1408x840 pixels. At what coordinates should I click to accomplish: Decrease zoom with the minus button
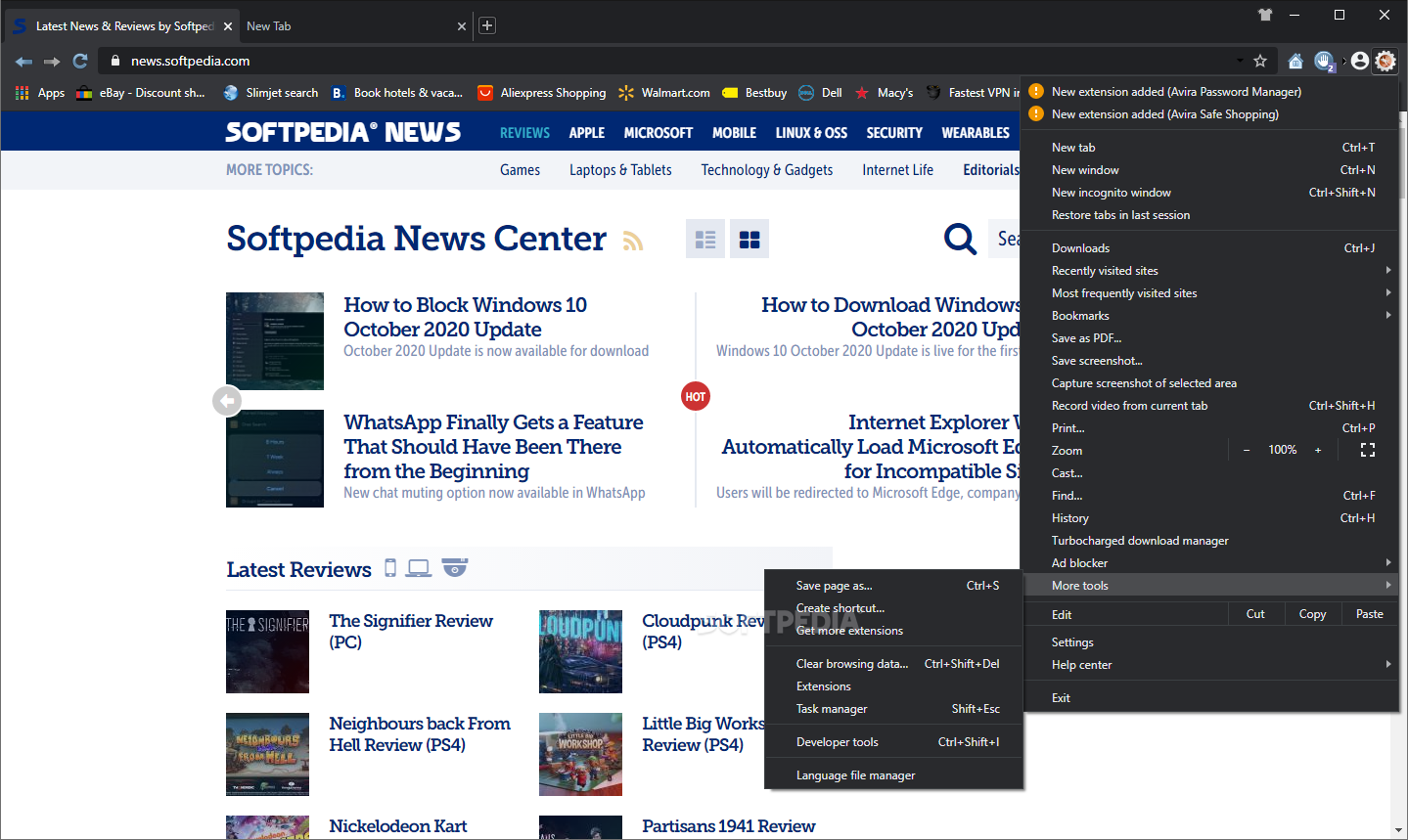point(1247,450)
